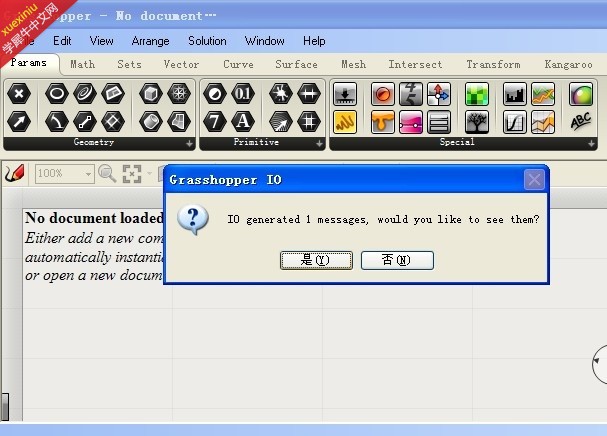Viewport: 607px width, 436px height.
Task: Select the black bar graph icon
Action: [x=514, y=94]
